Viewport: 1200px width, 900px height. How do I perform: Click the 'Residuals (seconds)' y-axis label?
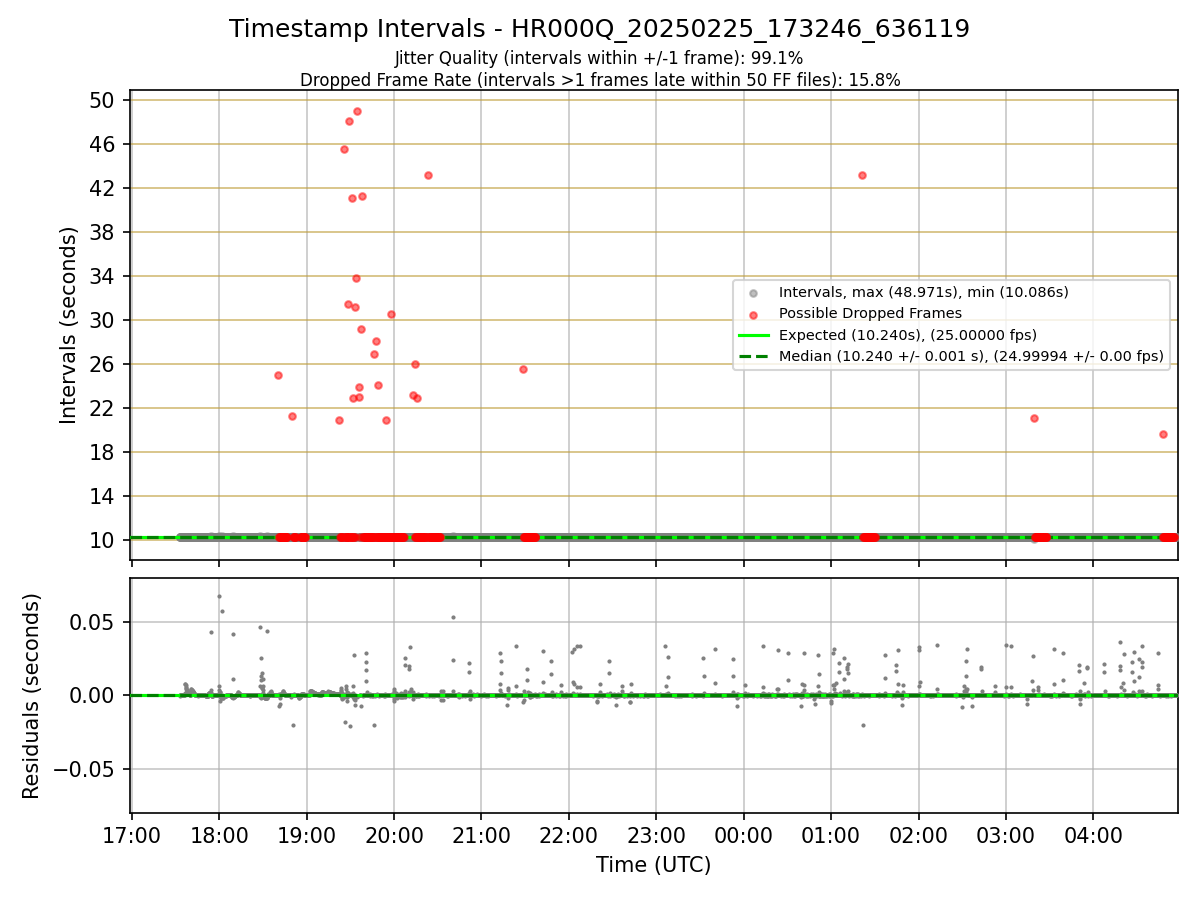coord(32,696)
